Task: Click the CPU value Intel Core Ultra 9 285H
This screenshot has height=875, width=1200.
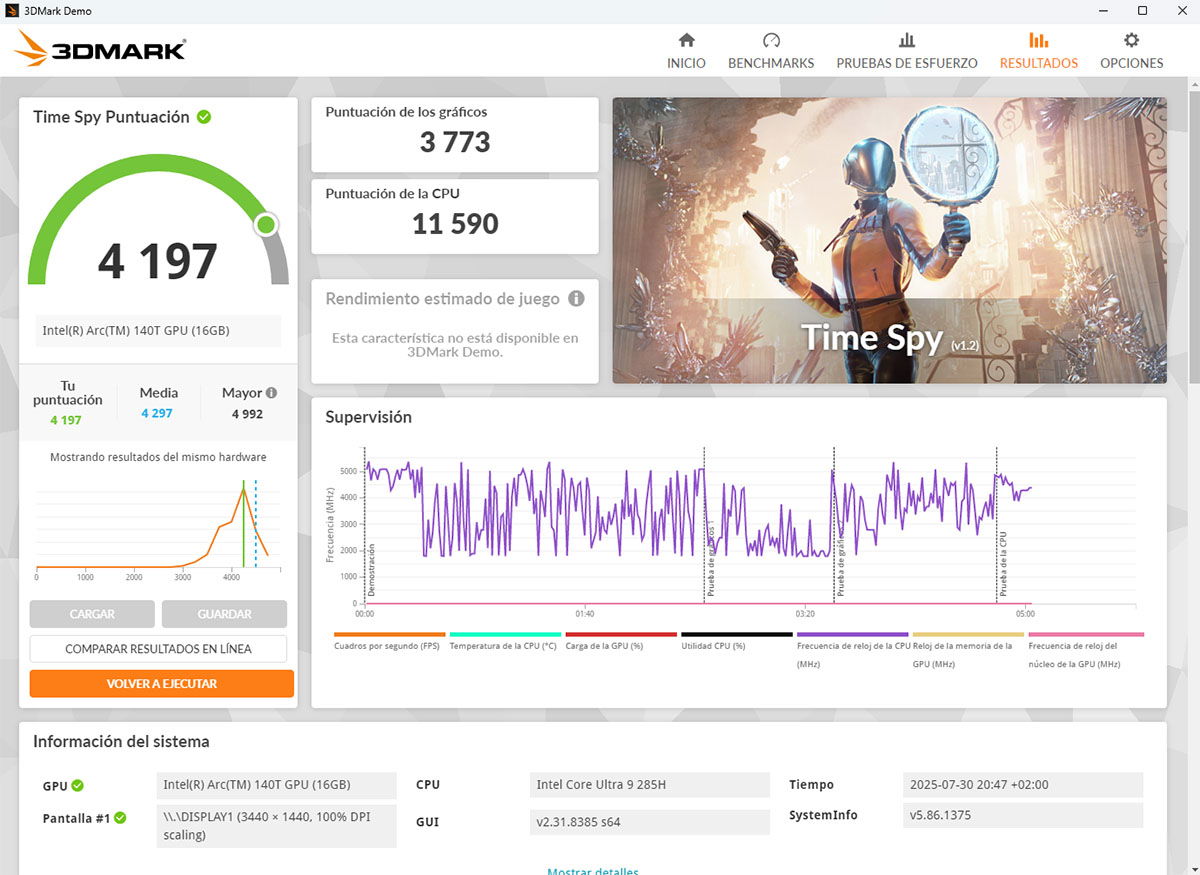Action: 650,785
